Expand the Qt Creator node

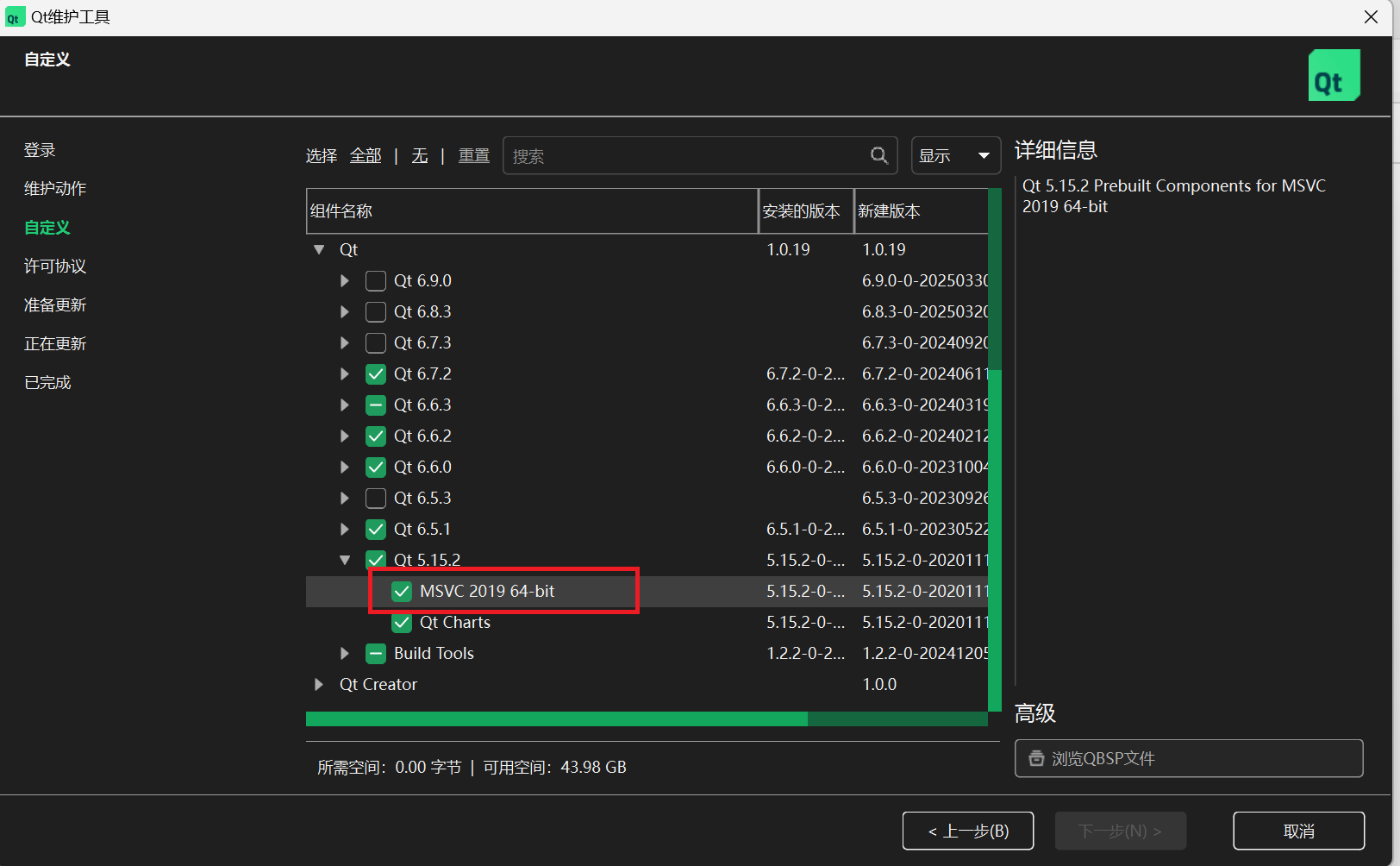(319, 684)
